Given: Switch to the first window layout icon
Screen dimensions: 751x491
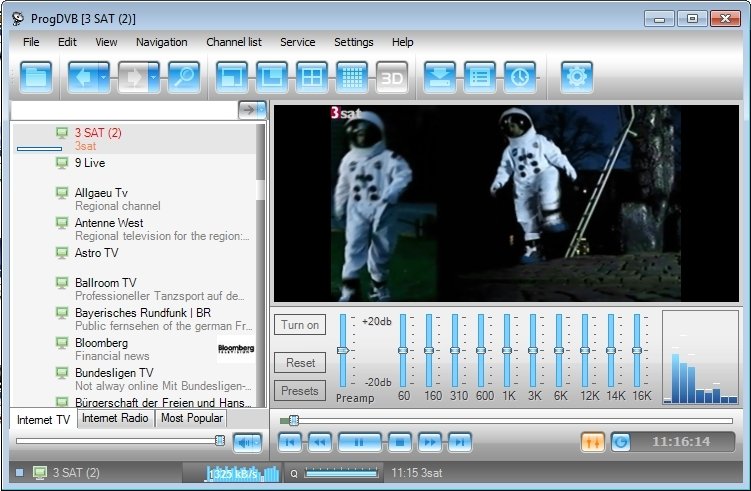Looking at the screenshot, I should pyautogui.click(x=232, y=77).
